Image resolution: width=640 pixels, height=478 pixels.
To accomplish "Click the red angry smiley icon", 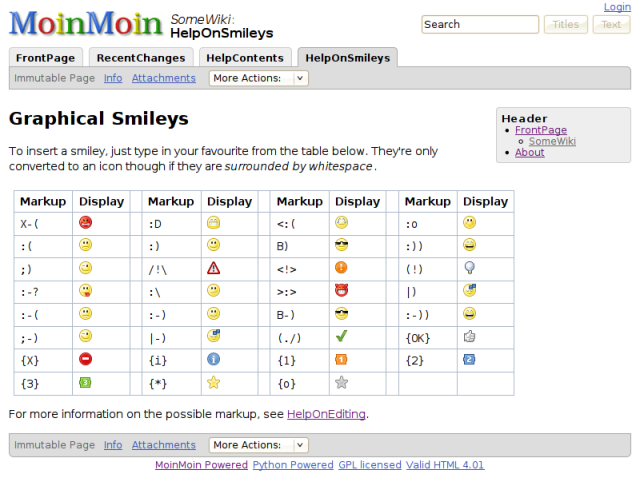I will point(86,223).
